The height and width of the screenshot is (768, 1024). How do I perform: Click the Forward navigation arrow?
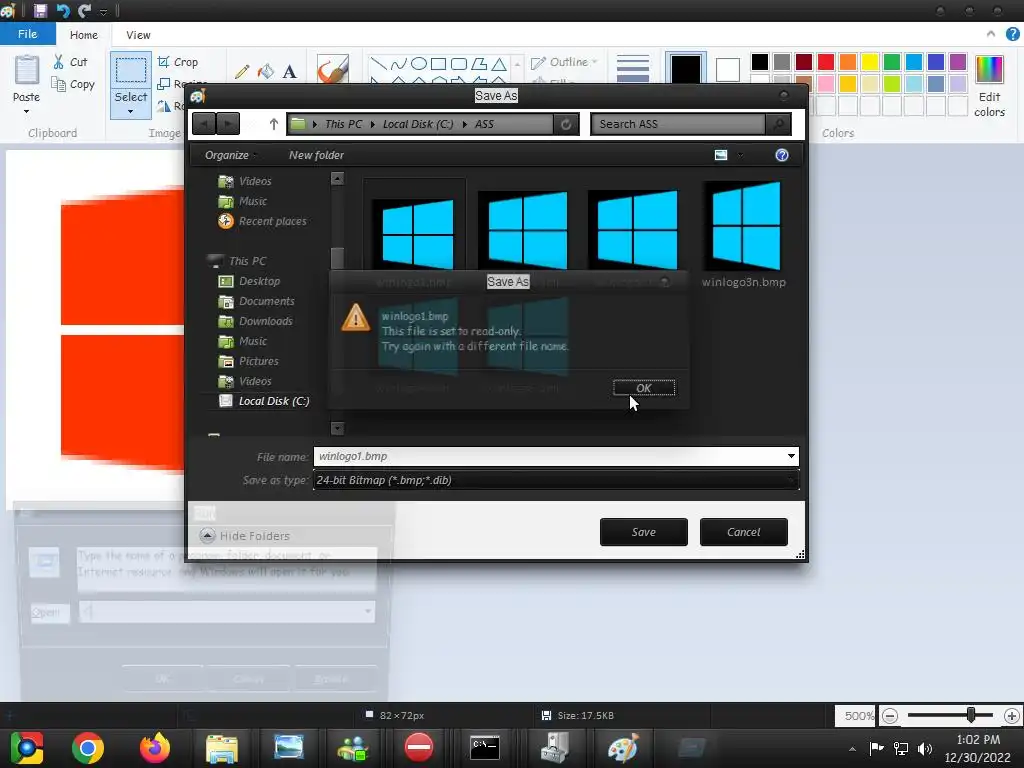tap(228, 123)
